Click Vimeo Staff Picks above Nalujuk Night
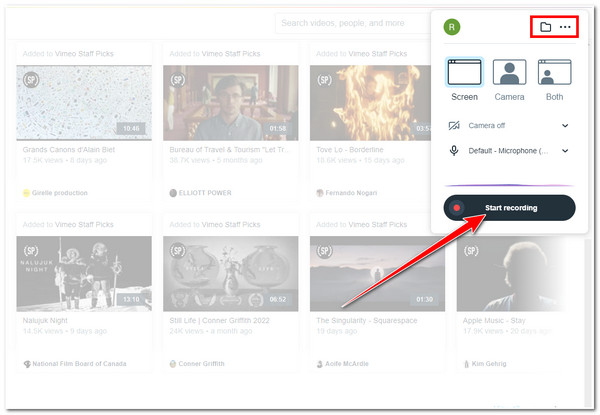600x415 pixels. coord(84,225)
